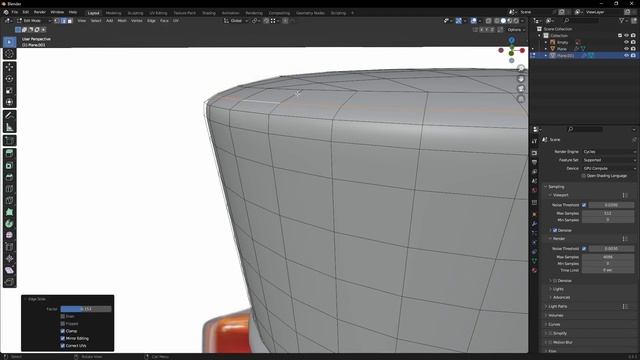Select the Move tool
The height and width of the screenshot is (360, 640).
click(9, 67)
